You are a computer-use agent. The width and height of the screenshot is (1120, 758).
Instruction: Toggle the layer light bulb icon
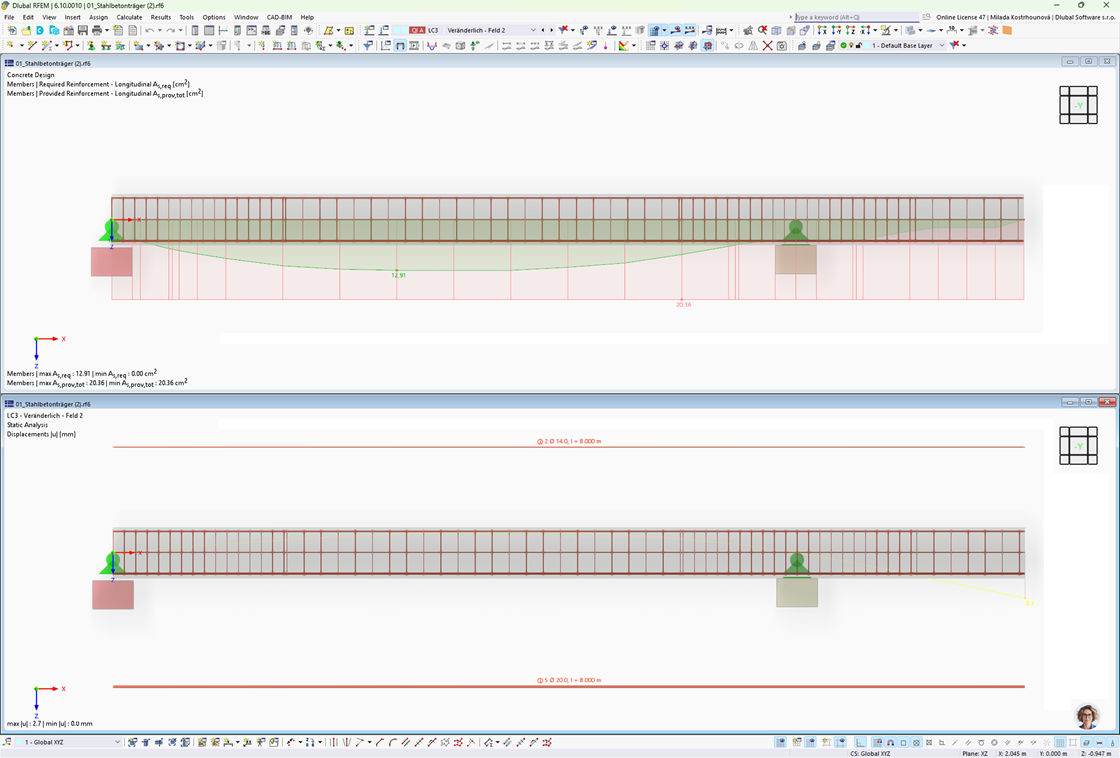(x=851, y=45)
